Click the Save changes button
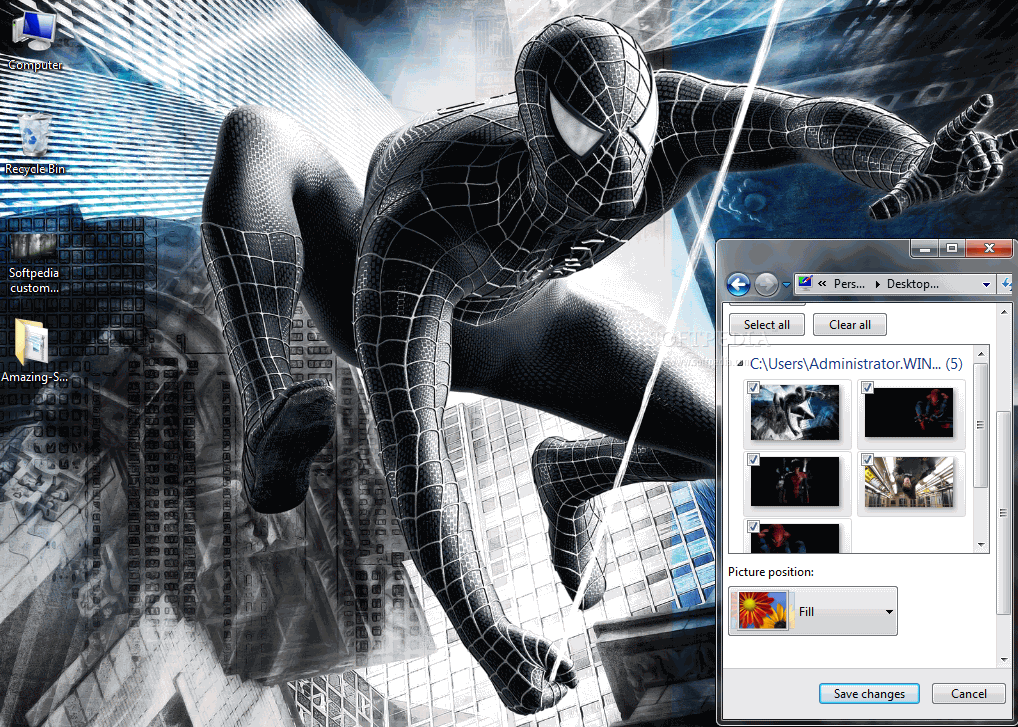 [x=869, y=694]
